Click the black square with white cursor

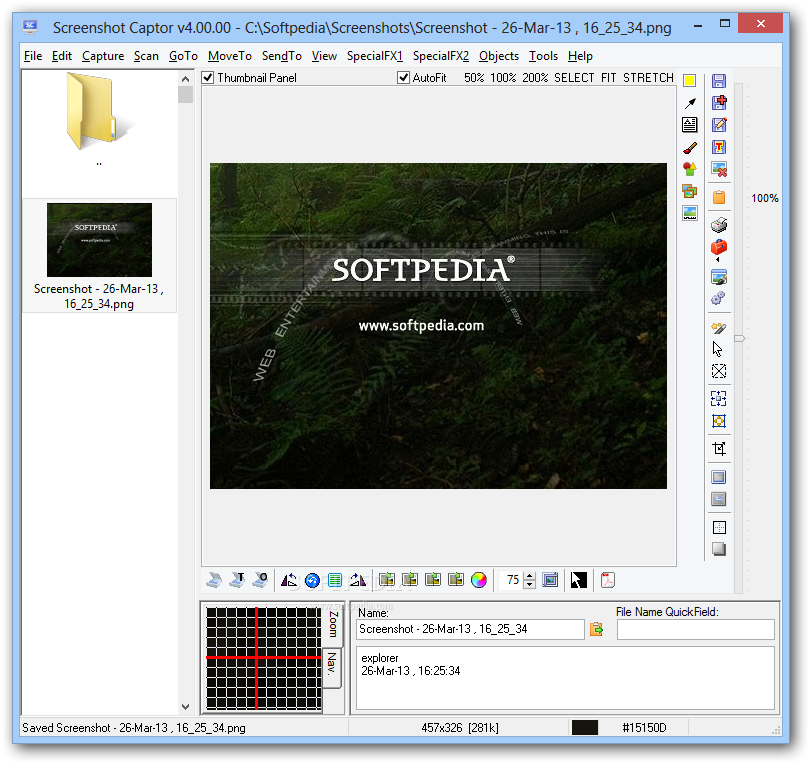(579, 580)
